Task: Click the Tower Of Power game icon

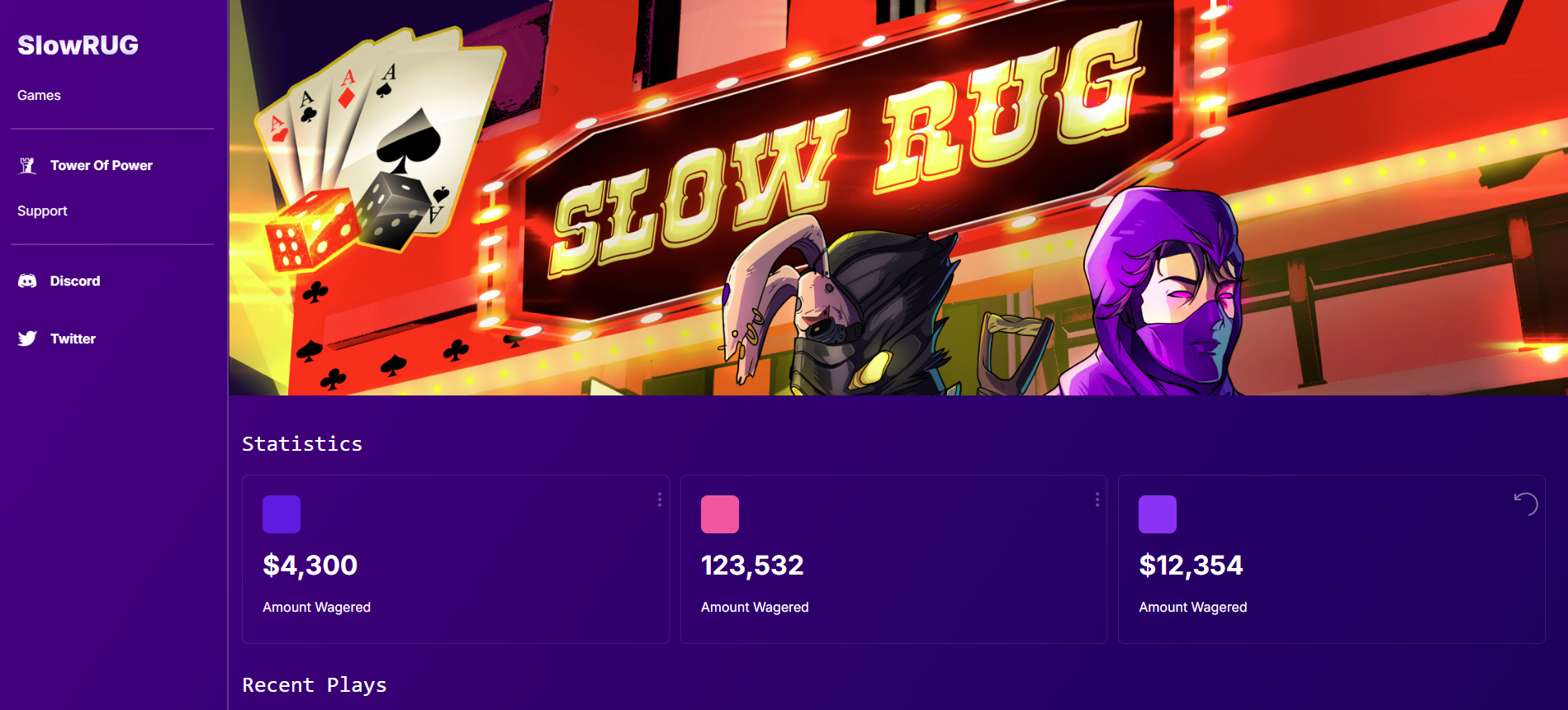Action: pyautogui.click(x=27, y=166)
